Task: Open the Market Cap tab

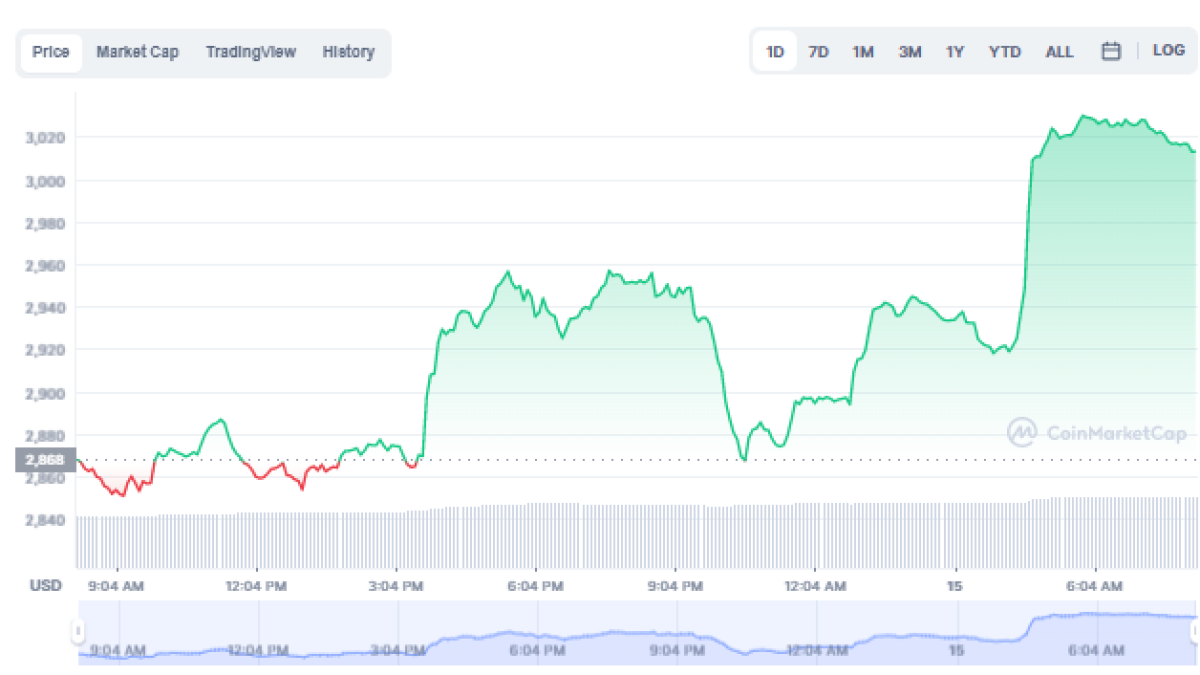Action: [137, 52]
